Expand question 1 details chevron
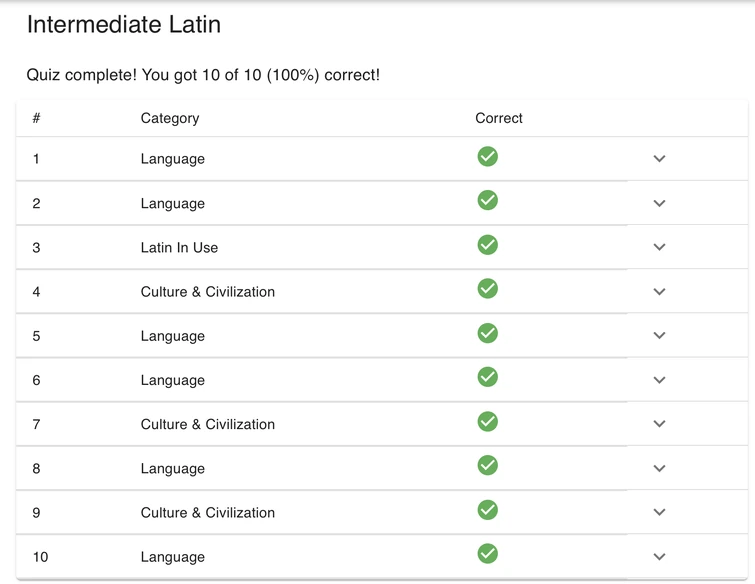The image size is (755, 584). click(659, 159)
